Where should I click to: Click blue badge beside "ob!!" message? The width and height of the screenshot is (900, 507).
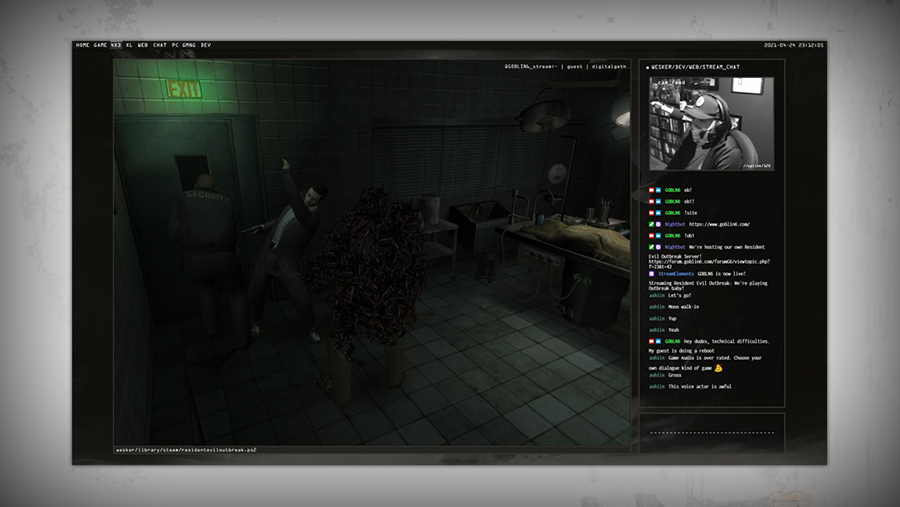pos(658,202)
